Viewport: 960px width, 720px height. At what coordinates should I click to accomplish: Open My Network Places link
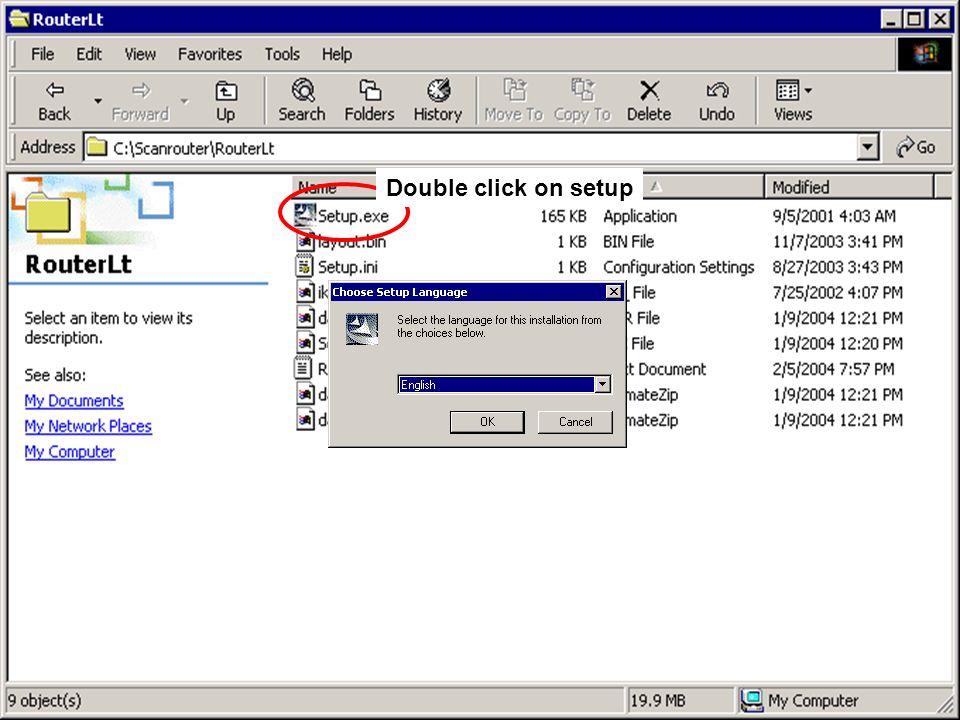88,426
